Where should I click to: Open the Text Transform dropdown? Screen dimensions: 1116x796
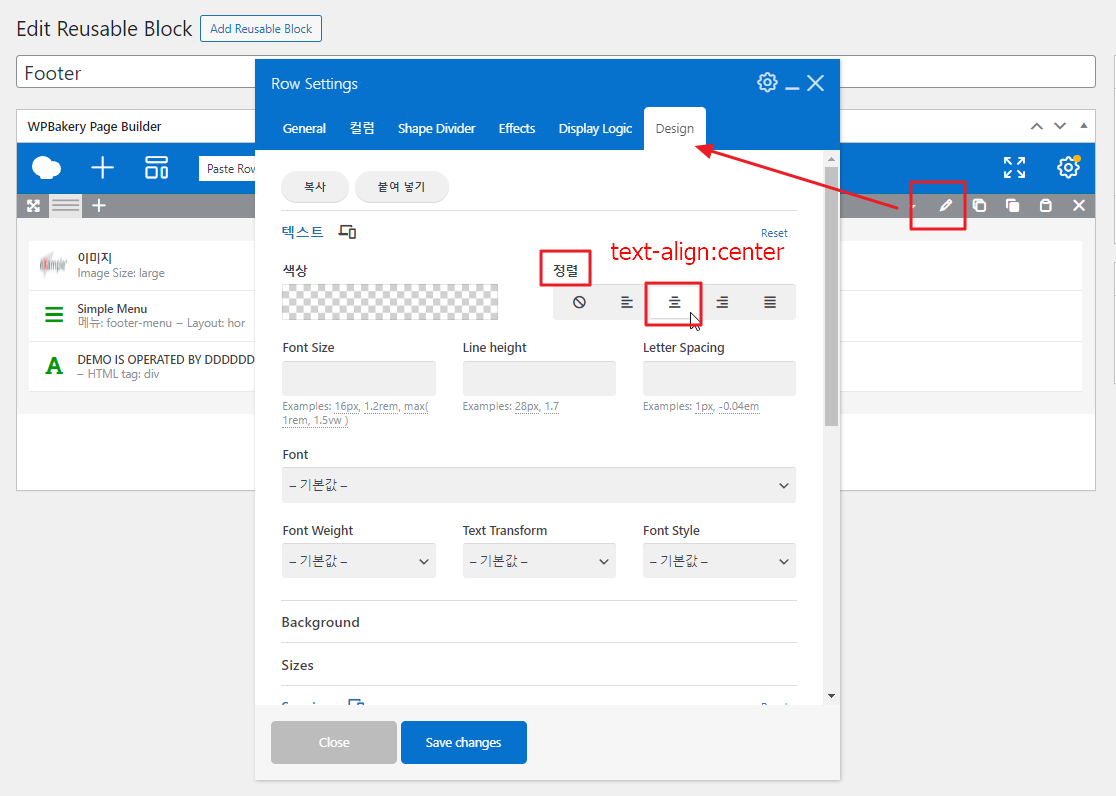coord(539,561)
